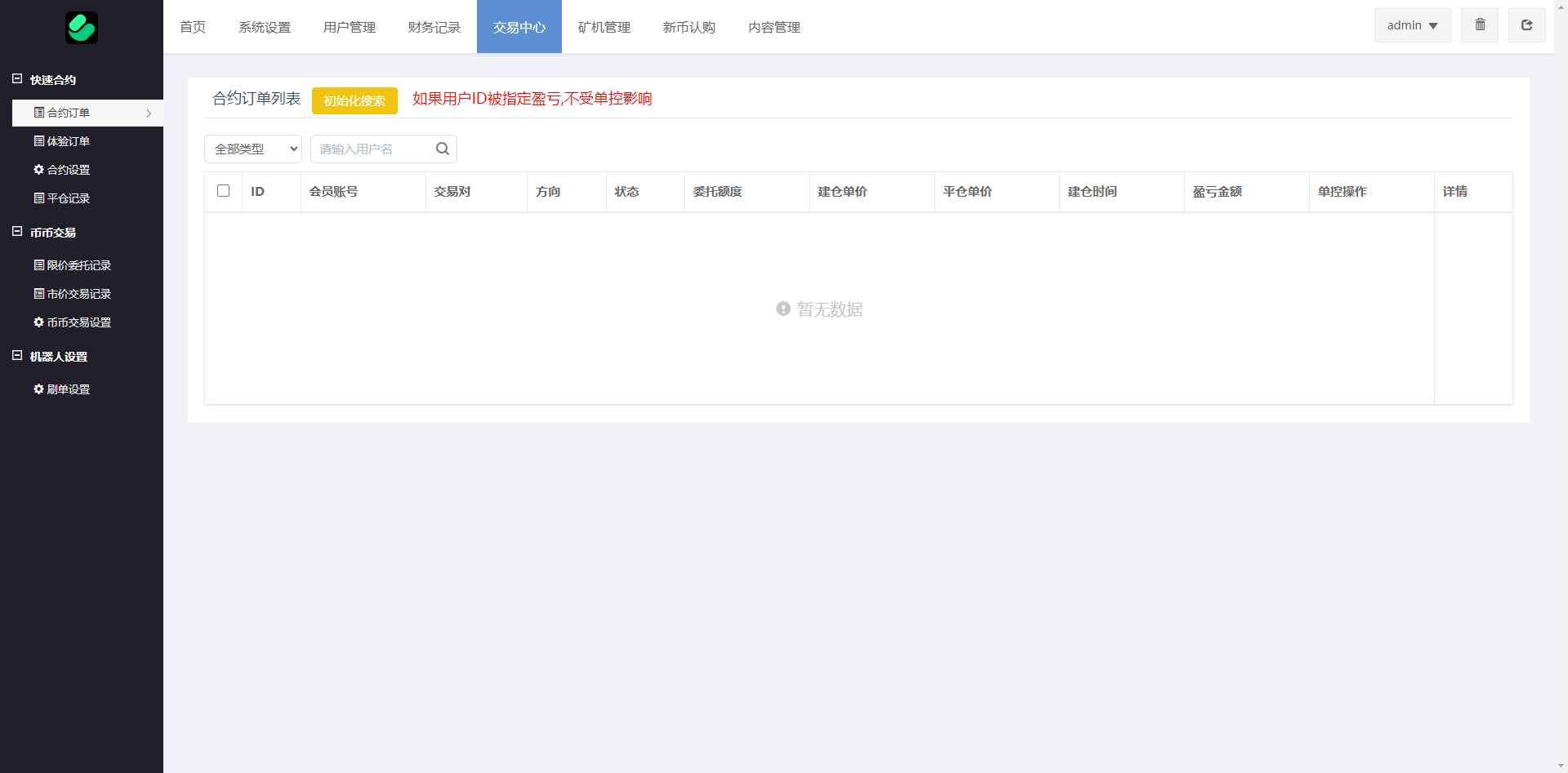This screenshot has width=1568, height=773.
Task: Open 合约设置 gear settings item
Action: (69, 170)
